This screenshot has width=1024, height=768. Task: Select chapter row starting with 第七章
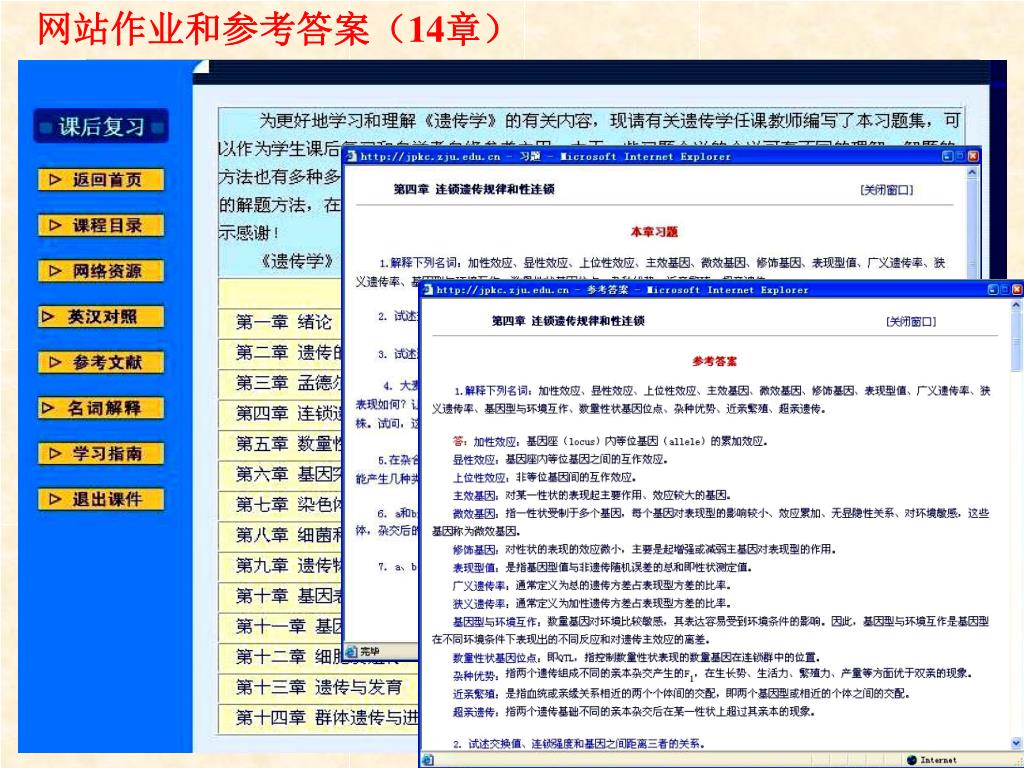(281, 505)
